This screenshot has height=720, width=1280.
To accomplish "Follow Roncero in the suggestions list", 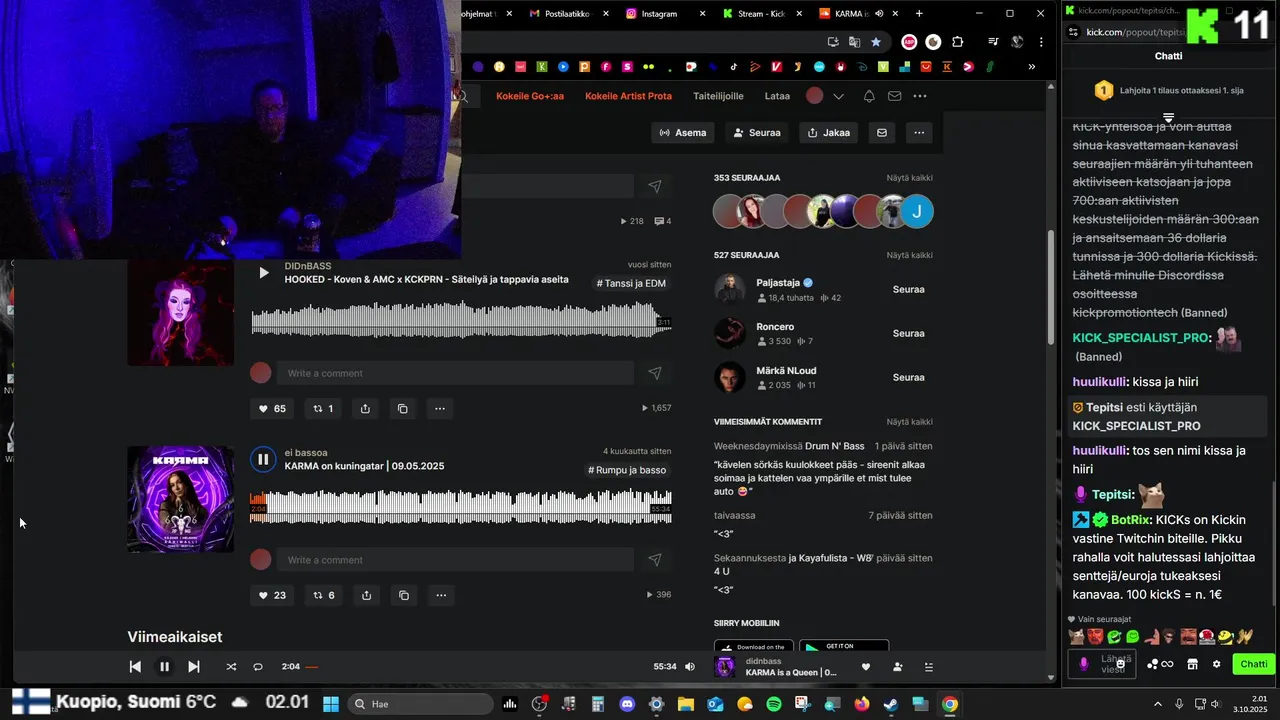I will [x=908, y=333].
